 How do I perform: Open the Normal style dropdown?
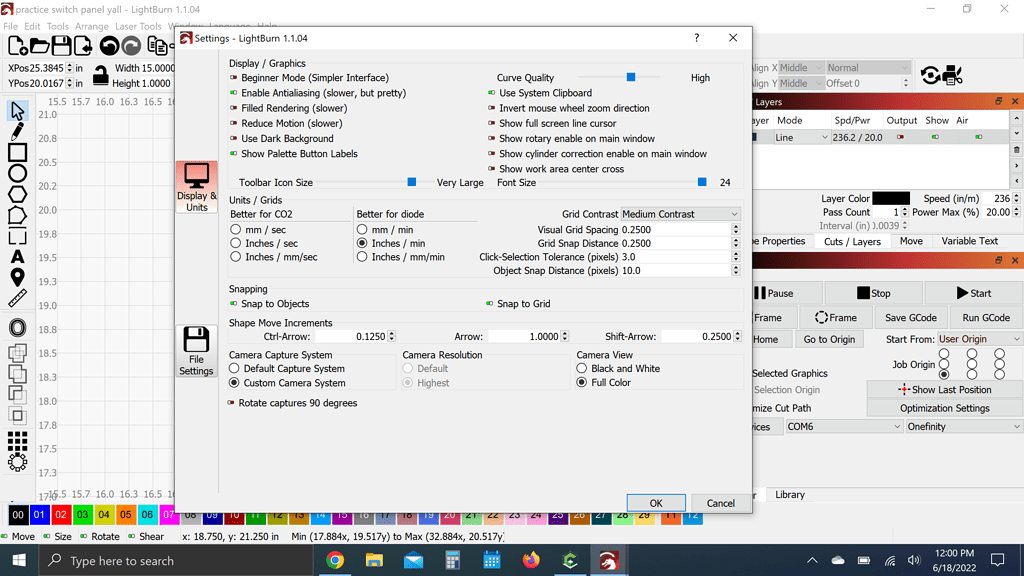coord(867,68)
